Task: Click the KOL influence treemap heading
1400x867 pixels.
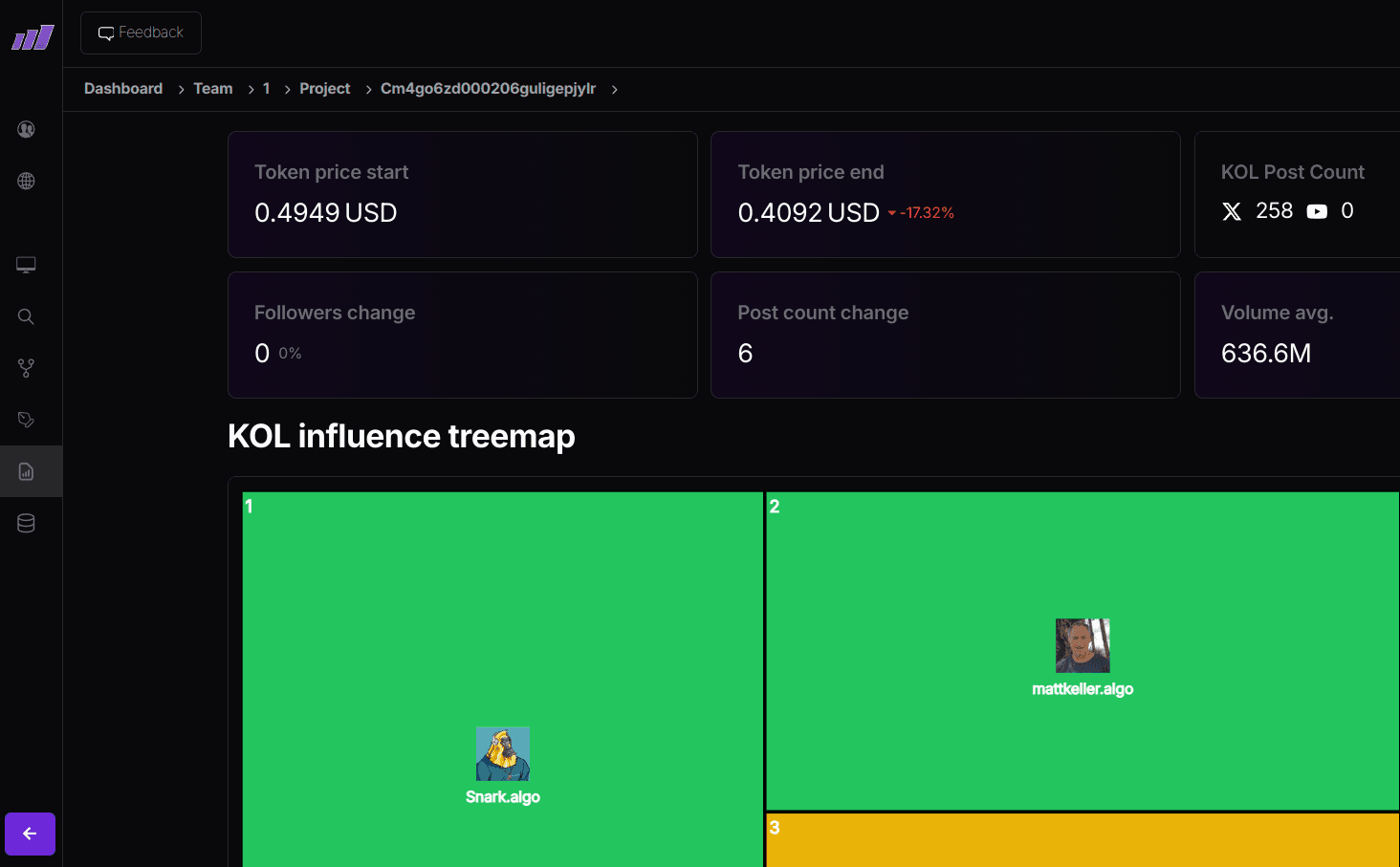Action: pyautogui.click(x=402, y=436)
